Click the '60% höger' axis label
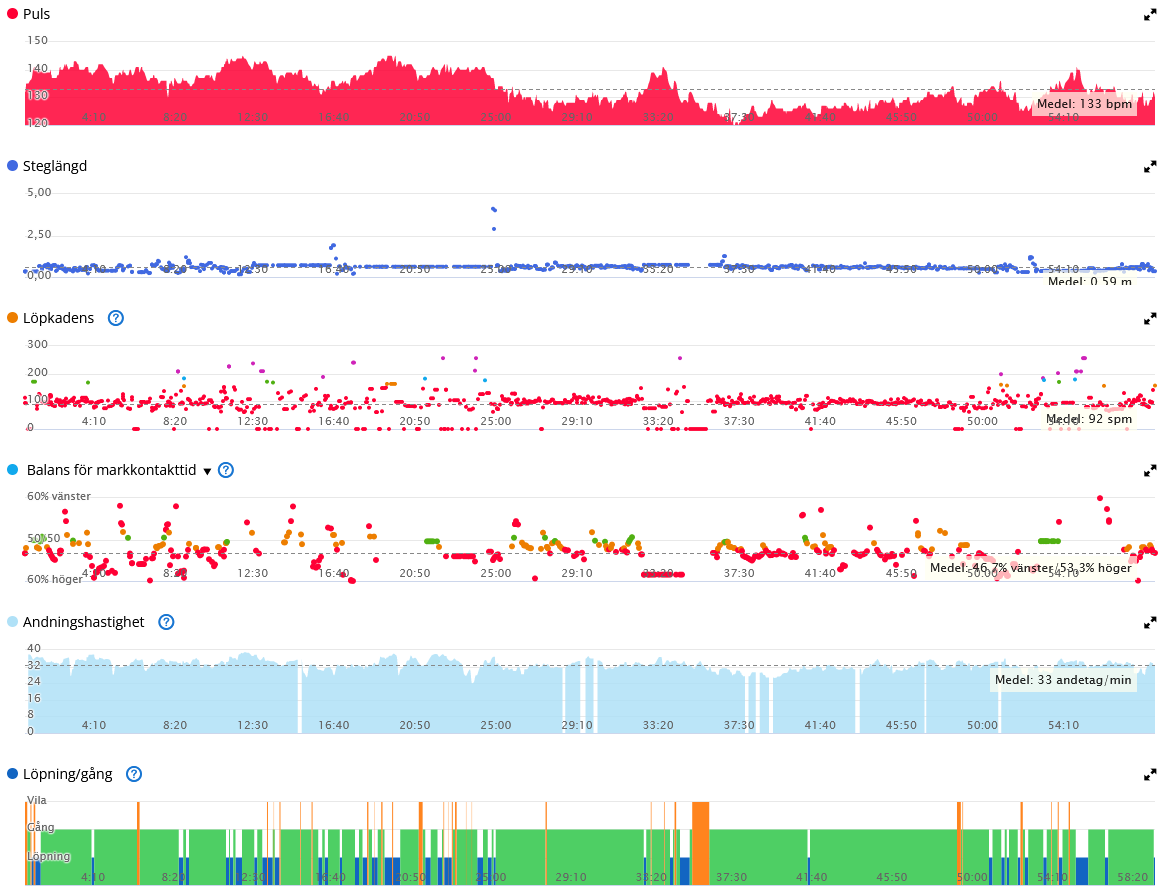Viewport: 1166px width, 896px height. [x=55, y=579]
